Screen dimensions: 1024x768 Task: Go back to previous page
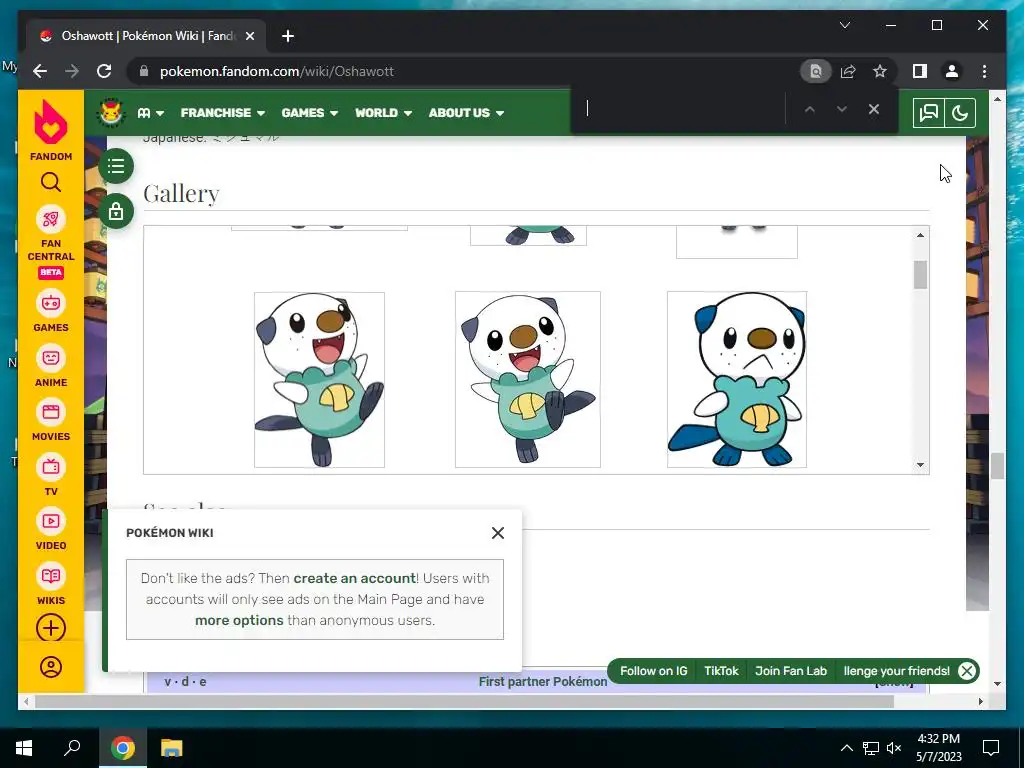pos(40,71)
